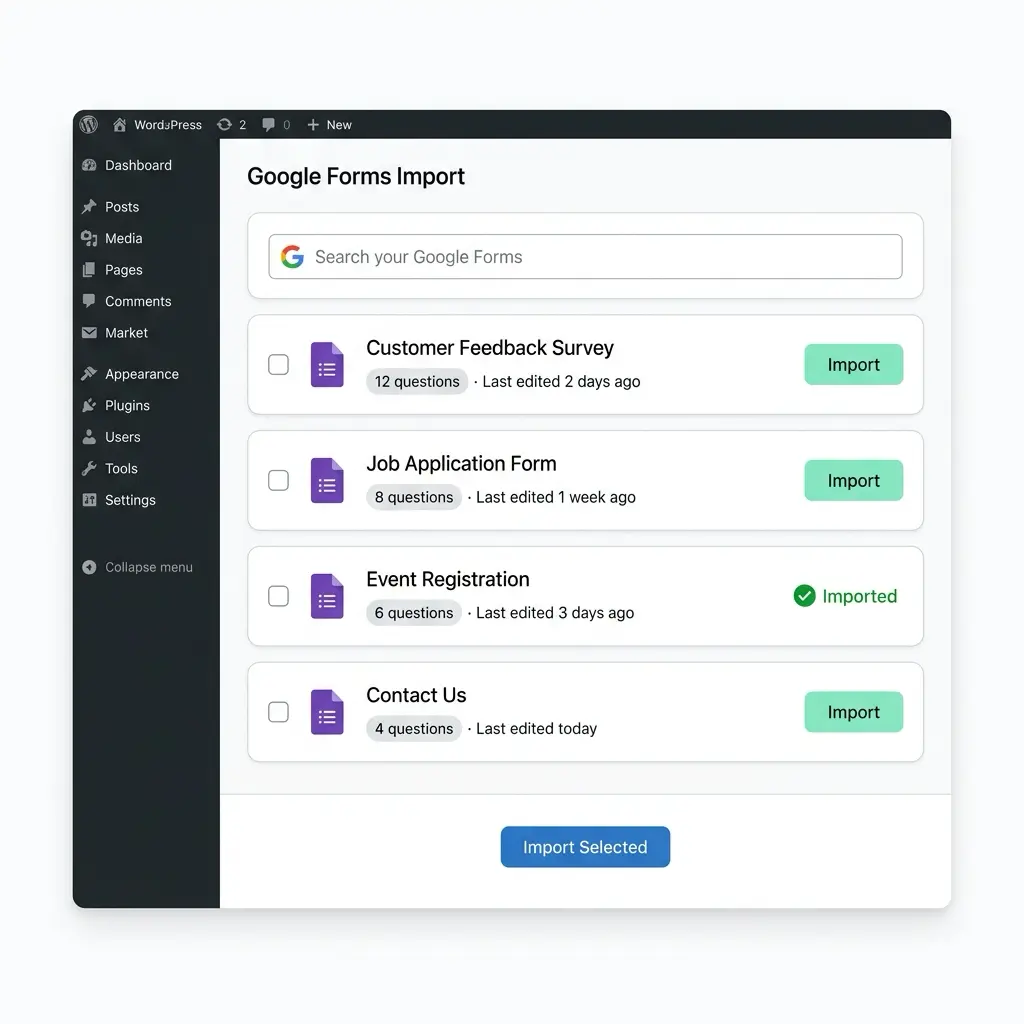
Task: Click the Google G logo in search box
Action: pos(292,257)
